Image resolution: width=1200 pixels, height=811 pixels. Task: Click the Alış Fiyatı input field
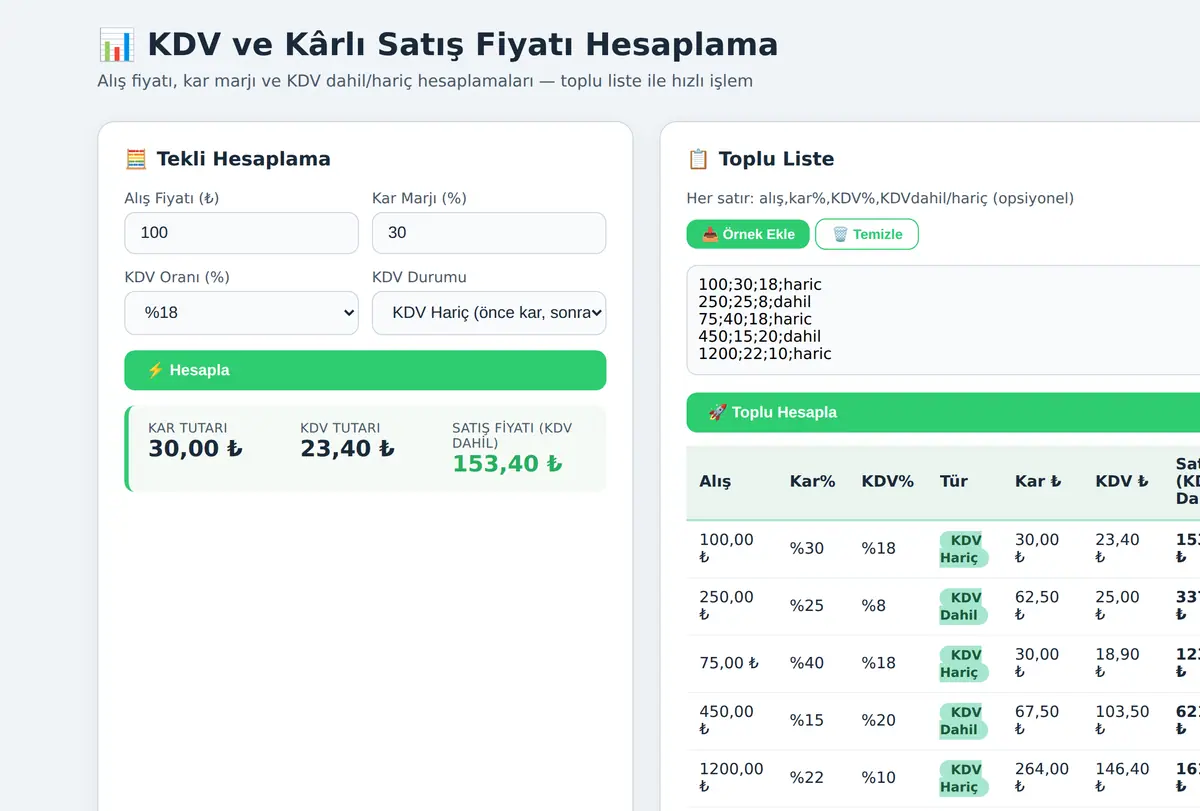coord(241,233)
